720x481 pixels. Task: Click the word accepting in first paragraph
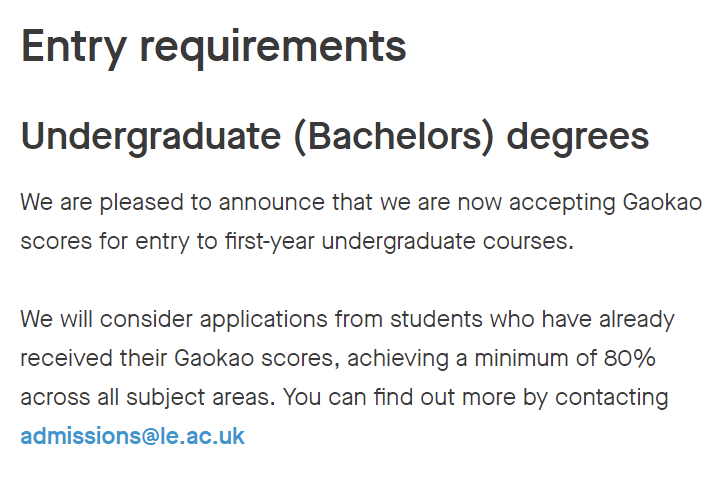point(562,203)
